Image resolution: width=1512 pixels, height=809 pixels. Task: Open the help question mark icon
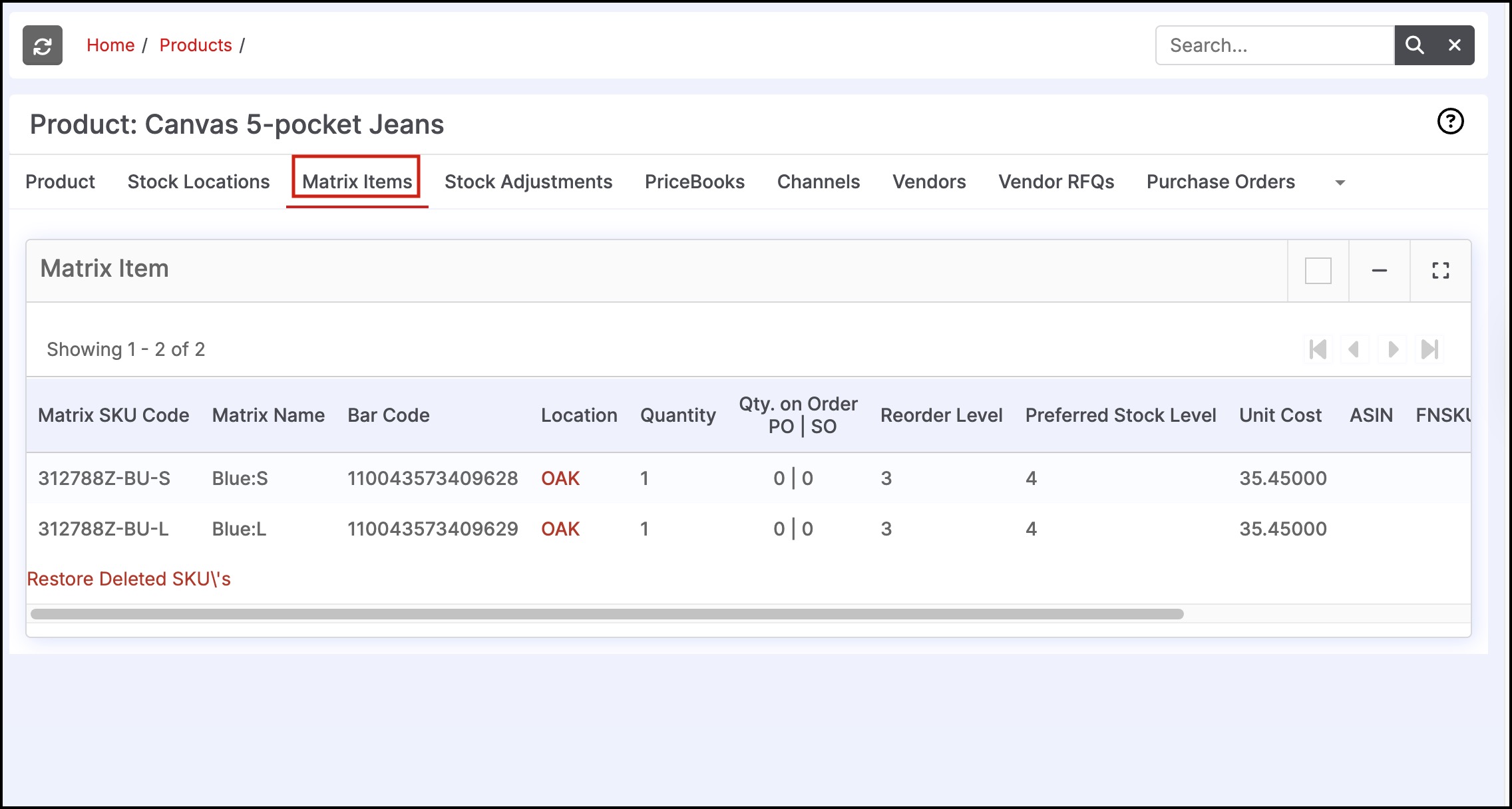(1450, 121)
